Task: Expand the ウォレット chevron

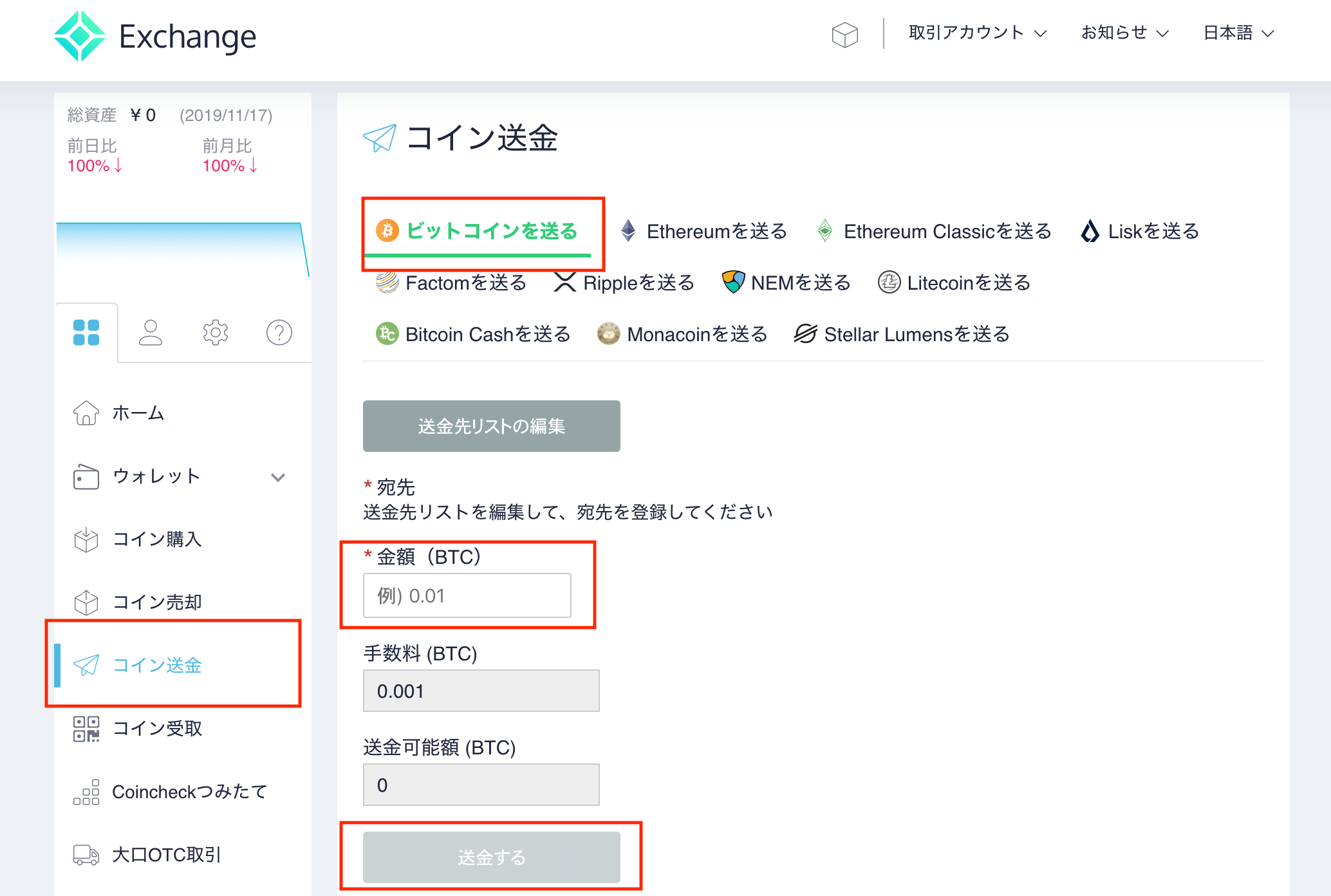Action: pyautogui.click(x=278, y=477)
